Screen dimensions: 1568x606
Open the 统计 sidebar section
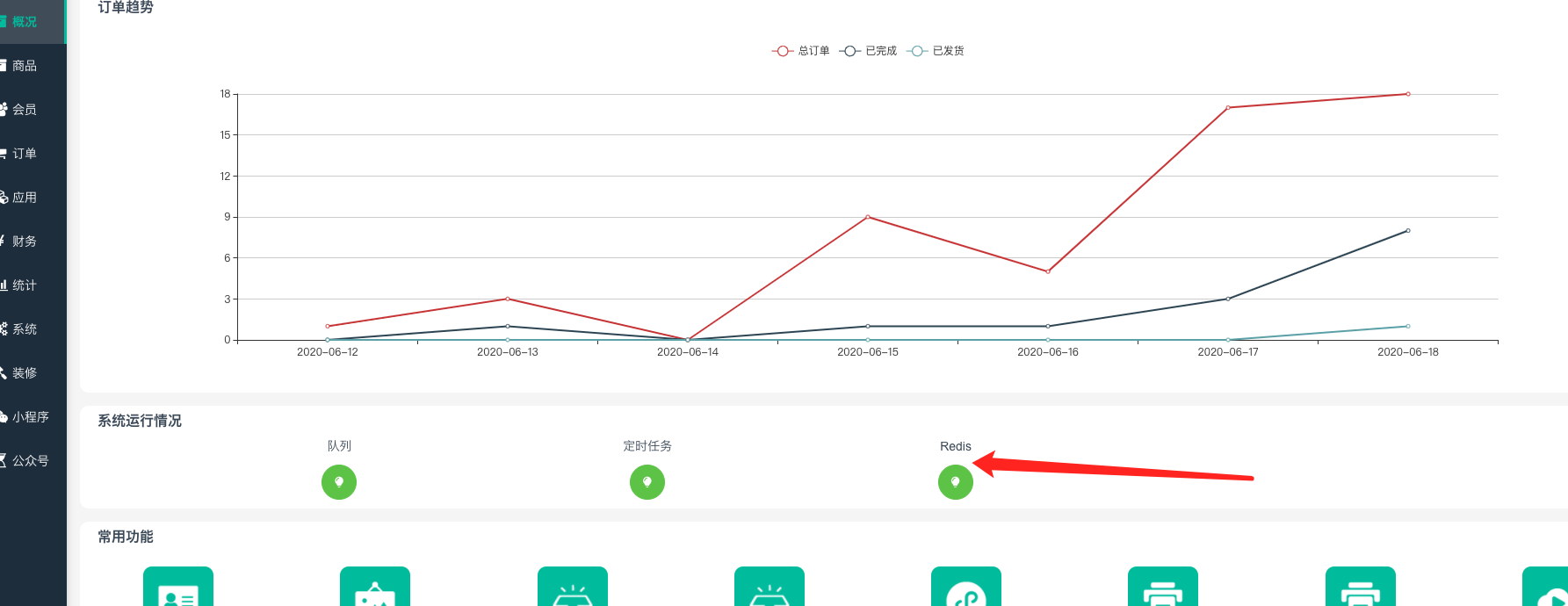coord(25,285)
